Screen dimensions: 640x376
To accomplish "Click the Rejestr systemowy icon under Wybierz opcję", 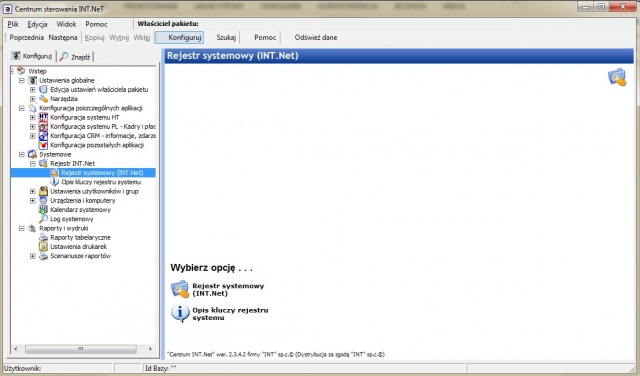I will [180, 289].
